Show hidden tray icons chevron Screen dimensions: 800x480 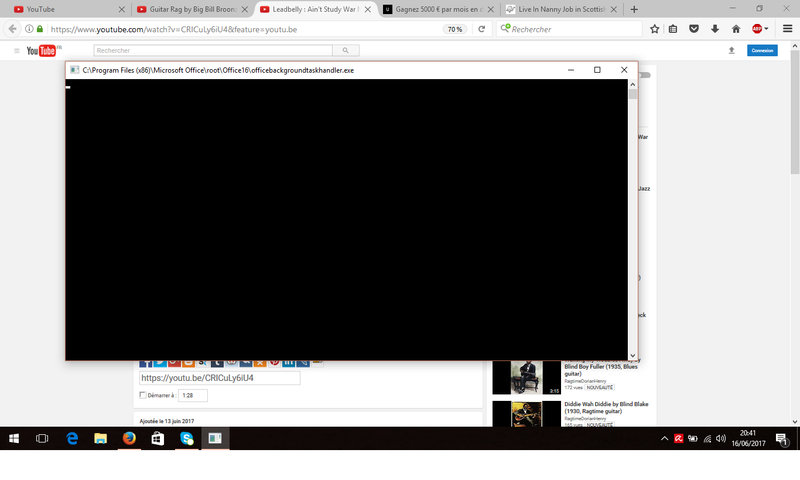pos(664,438)
